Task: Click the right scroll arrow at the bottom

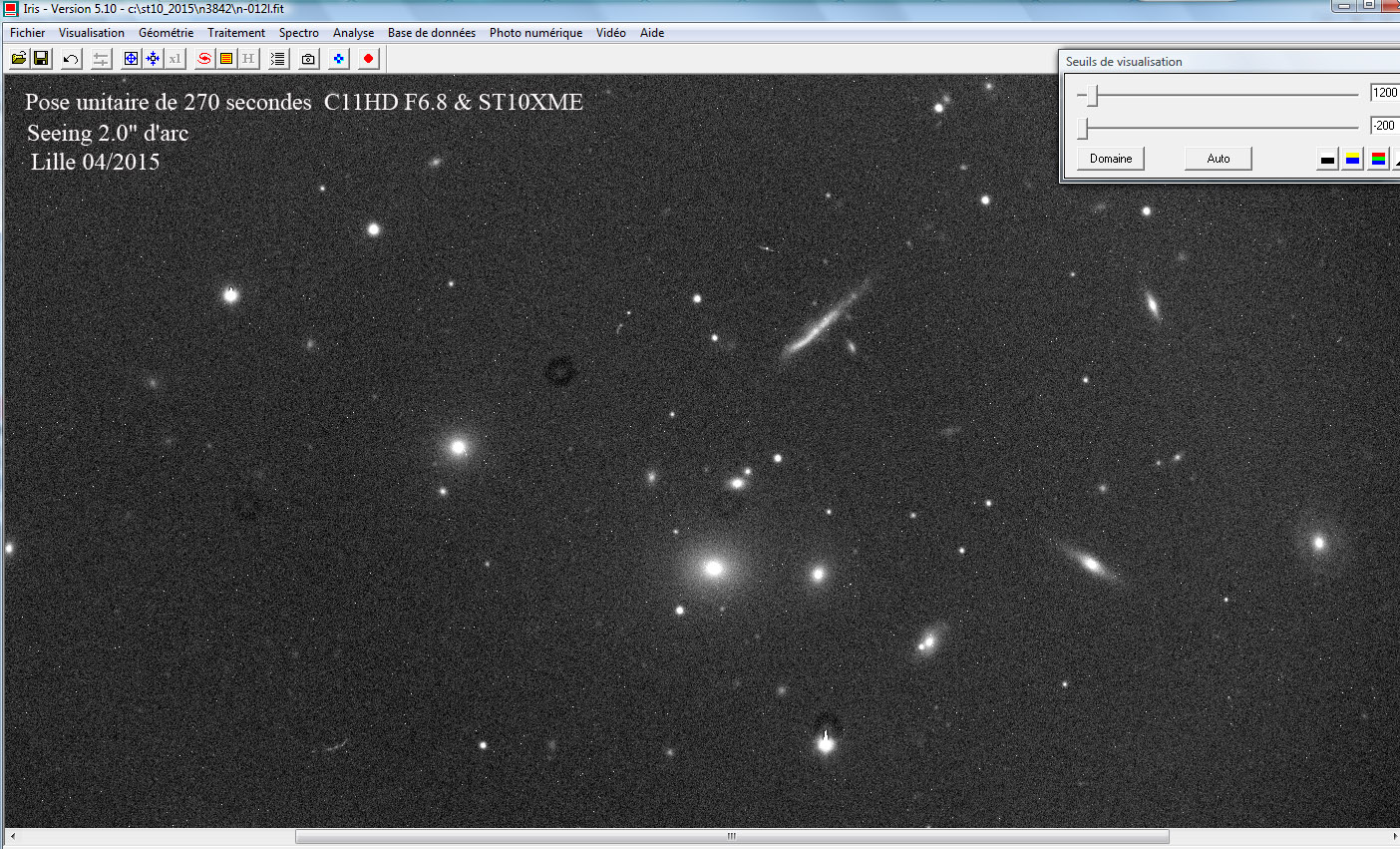Action: pyautogui.click(x=1394, y=836)
